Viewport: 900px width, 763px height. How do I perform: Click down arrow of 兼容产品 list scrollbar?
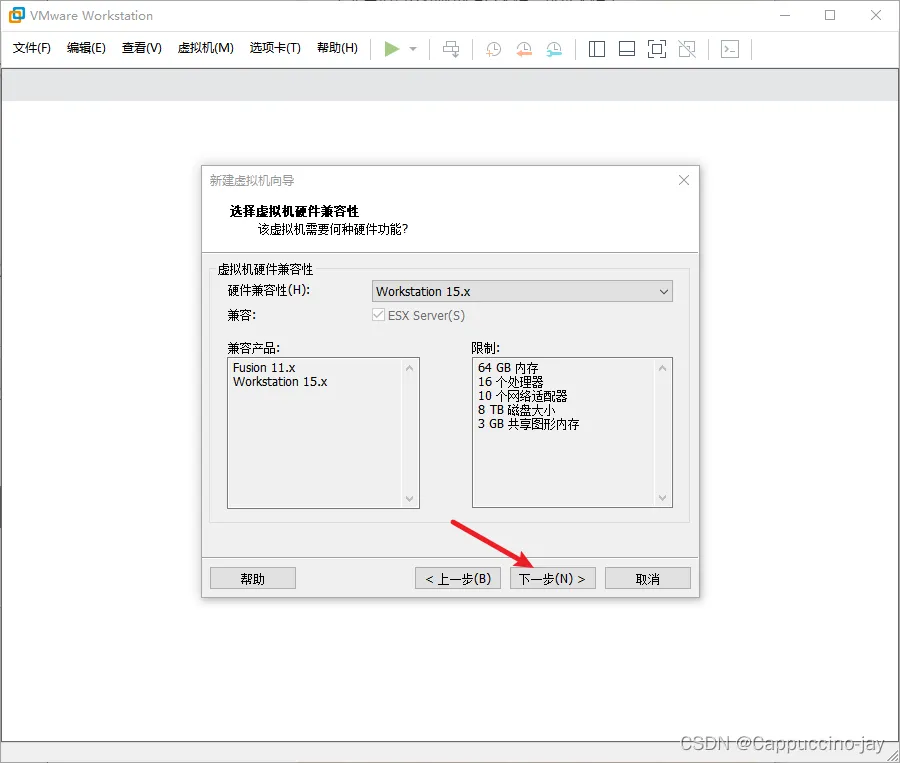click(410, 498)
